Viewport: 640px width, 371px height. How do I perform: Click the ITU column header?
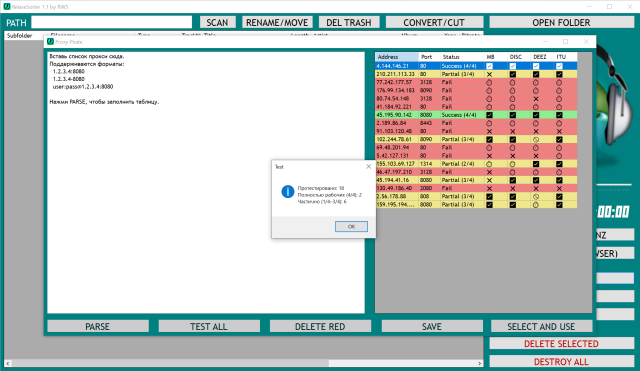(x=566, y=57)
